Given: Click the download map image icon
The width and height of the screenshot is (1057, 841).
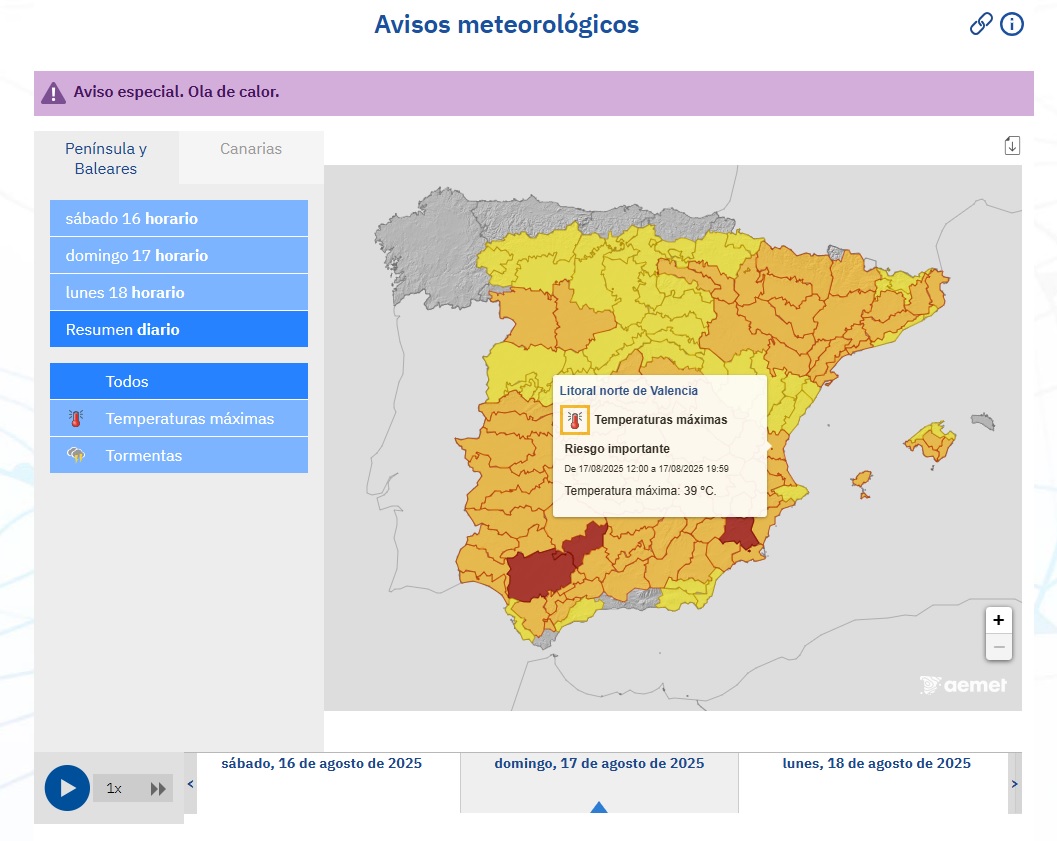Looking at the screenshot, I should [x=1012, y=145].
